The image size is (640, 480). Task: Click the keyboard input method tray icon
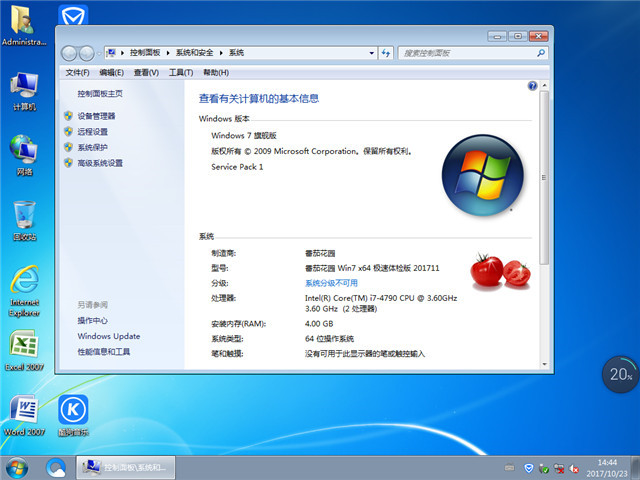click(x=509, y=468)
